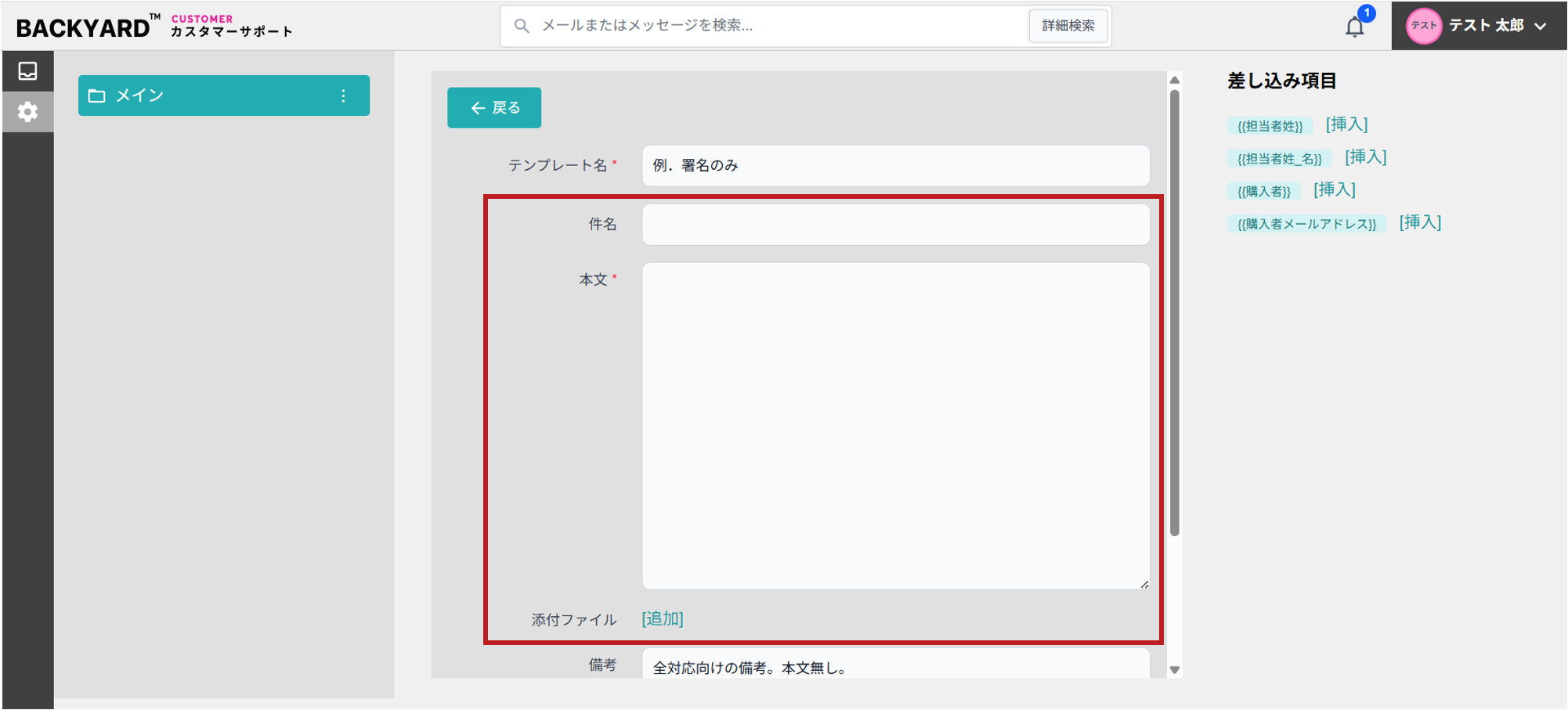Screen dimensions: 1568x710
Task: Open the three-dot menu on メイン folder
Action: [343, 96]
